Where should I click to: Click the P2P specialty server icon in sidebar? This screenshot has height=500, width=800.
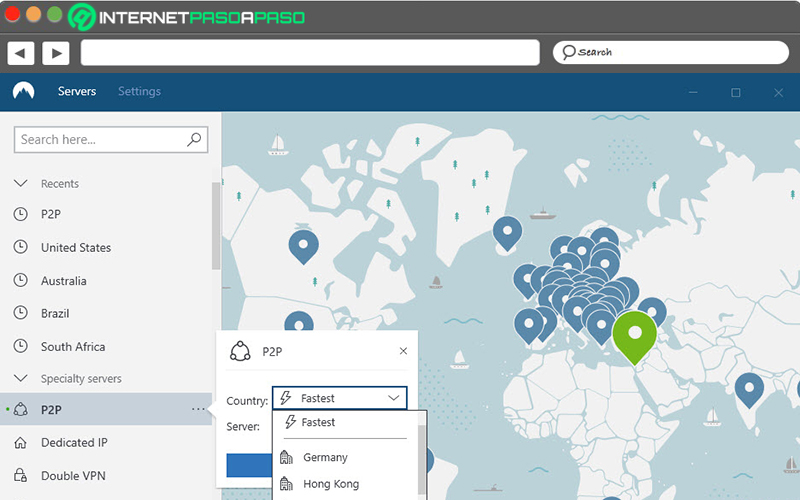tap(20, 409)
